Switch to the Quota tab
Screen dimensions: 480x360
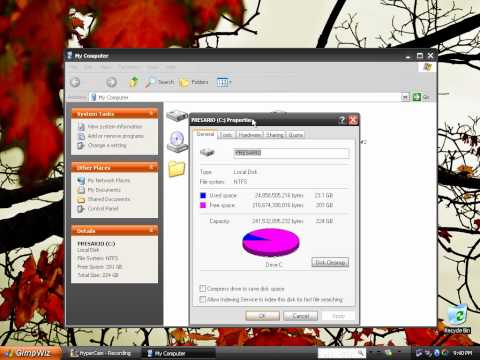295,135
